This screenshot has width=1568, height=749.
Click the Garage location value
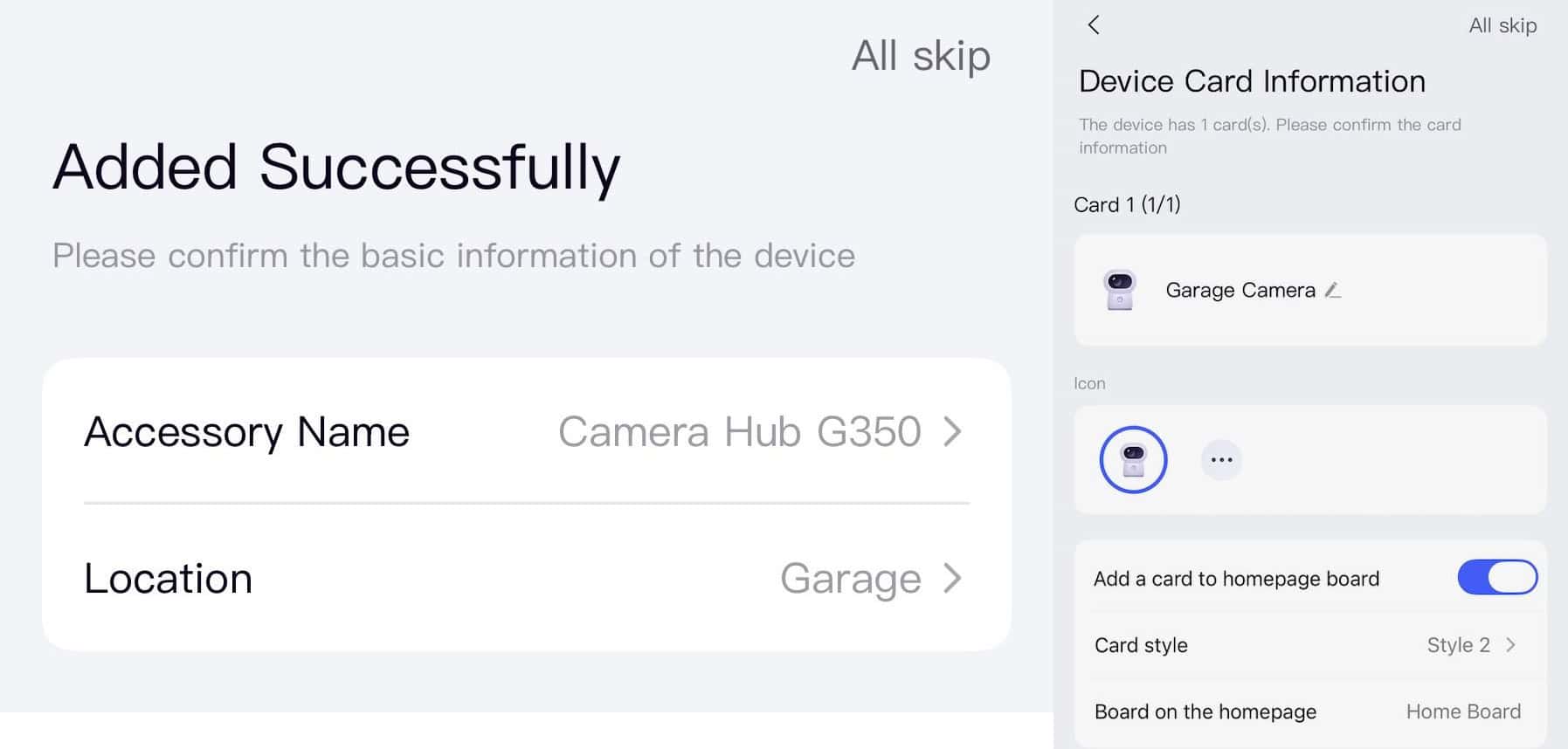[x=850, y=578]
